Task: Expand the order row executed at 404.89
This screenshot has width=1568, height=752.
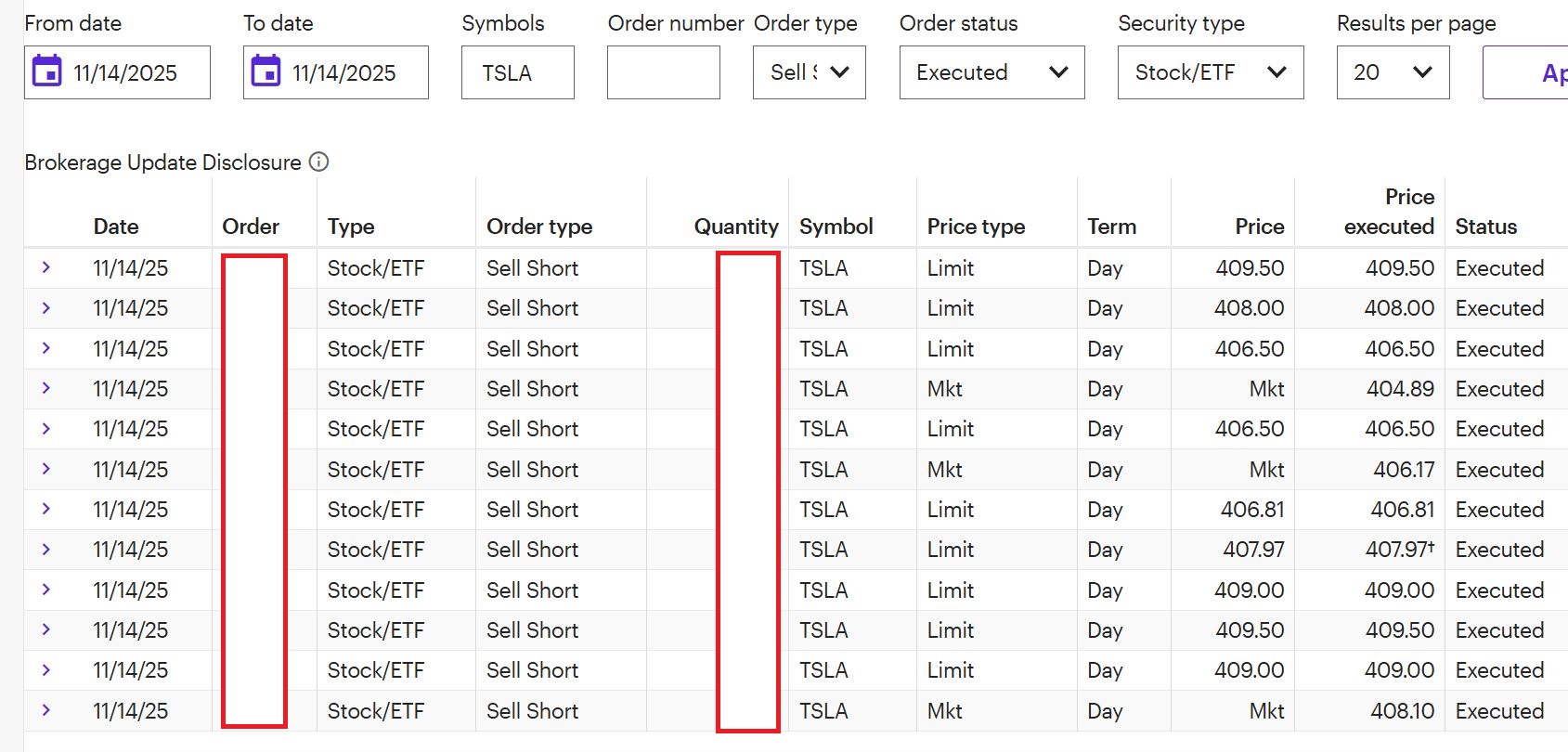Action: pyautogui.click(x=45, y=388)
